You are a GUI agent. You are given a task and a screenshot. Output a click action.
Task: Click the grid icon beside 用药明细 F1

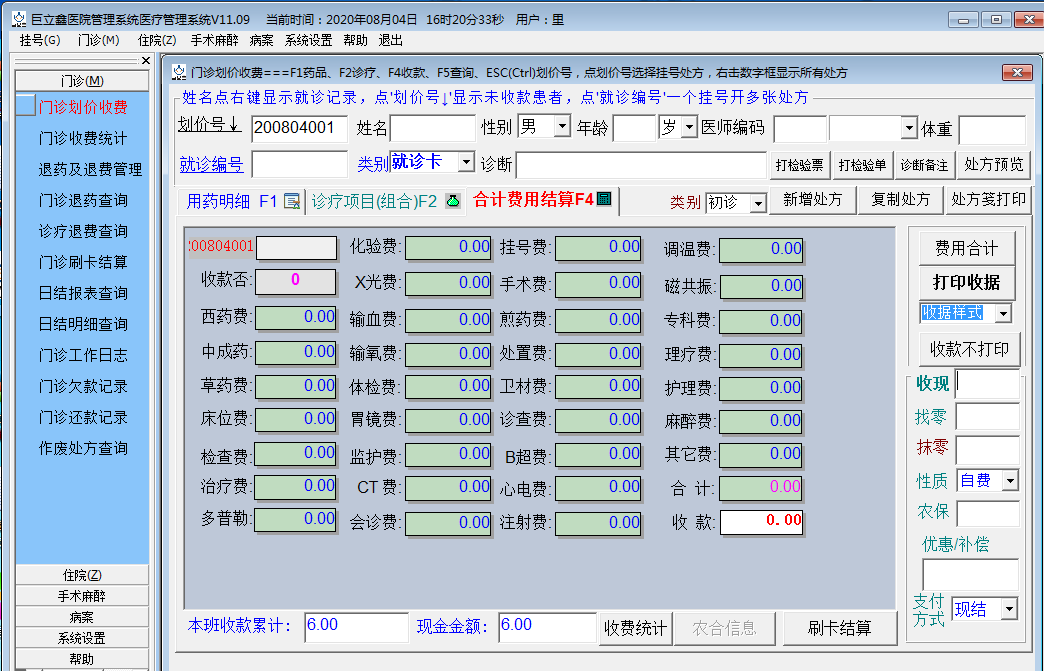tap(292, 201)
